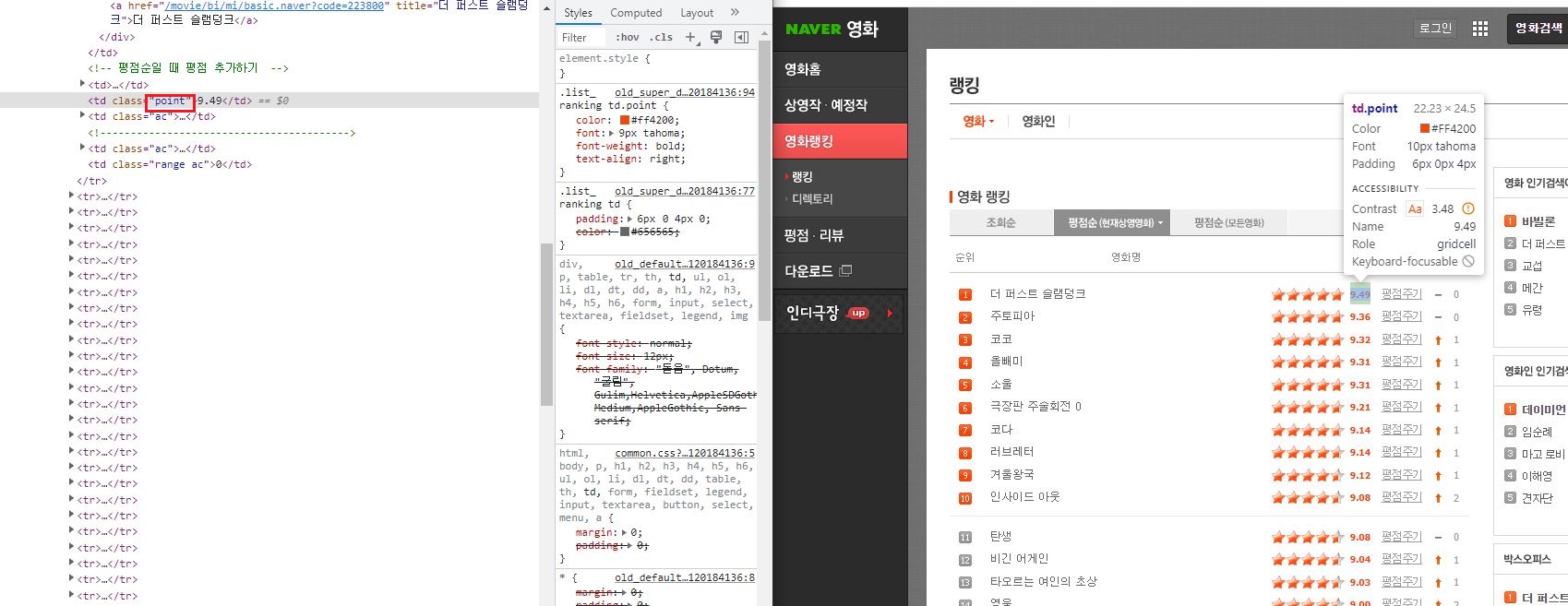The width and height of the screenshot is (1568, 606).
Task: Open the 랭킹 submenu item
Action: [802, 176]
